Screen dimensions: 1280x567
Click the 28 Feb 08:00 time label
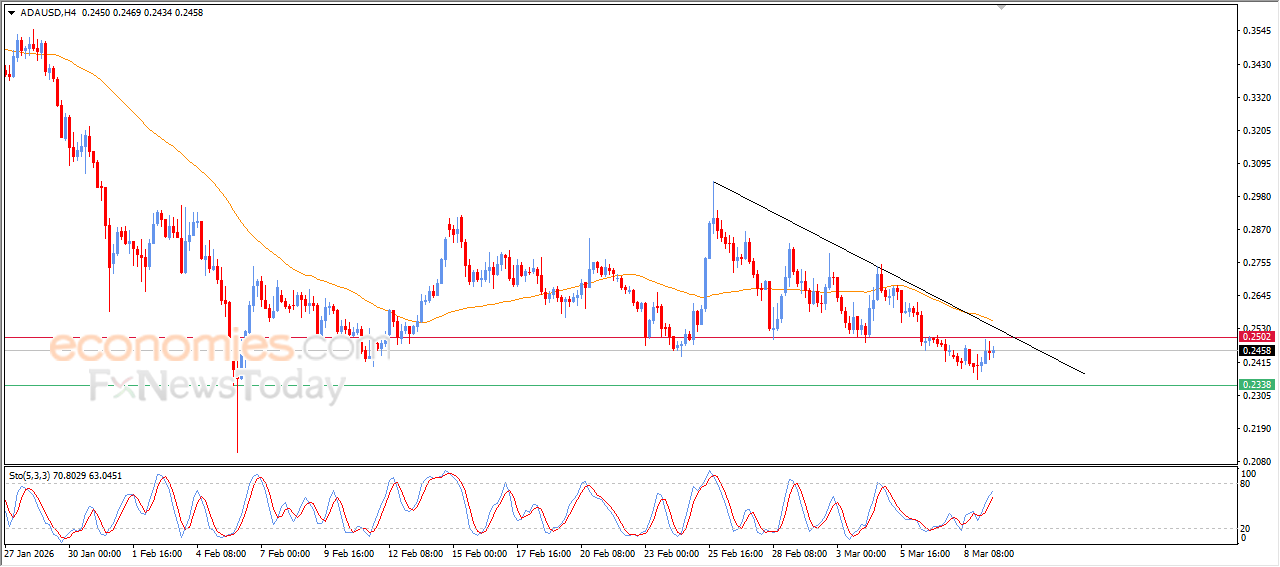coord(799,553)
